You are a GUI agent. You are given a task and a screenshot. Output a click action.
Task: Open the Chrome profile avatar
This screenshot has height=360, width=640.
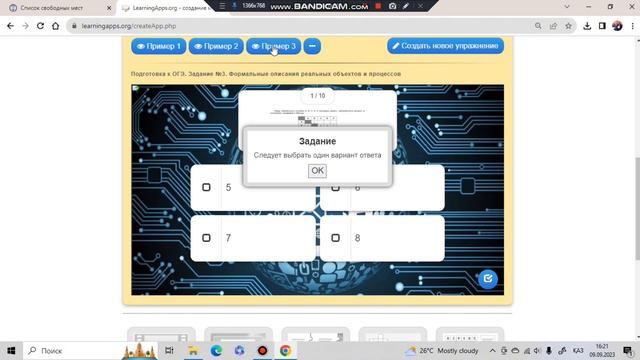pyautogui.click(x=617, y=26)
